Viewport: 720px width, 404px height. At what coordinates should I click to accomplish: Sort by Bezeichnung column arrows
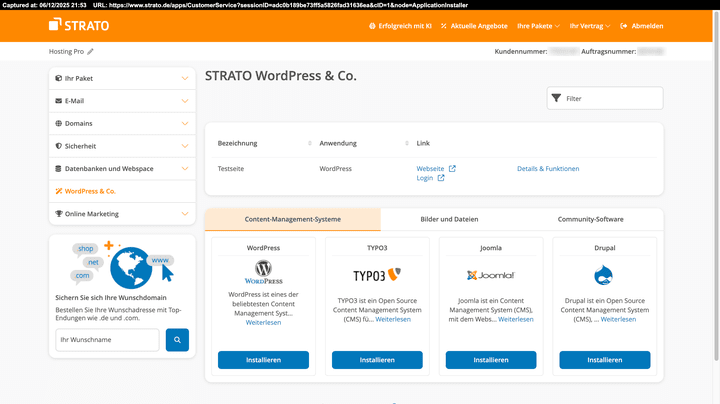pyautogui.click(x=309, y=143)
